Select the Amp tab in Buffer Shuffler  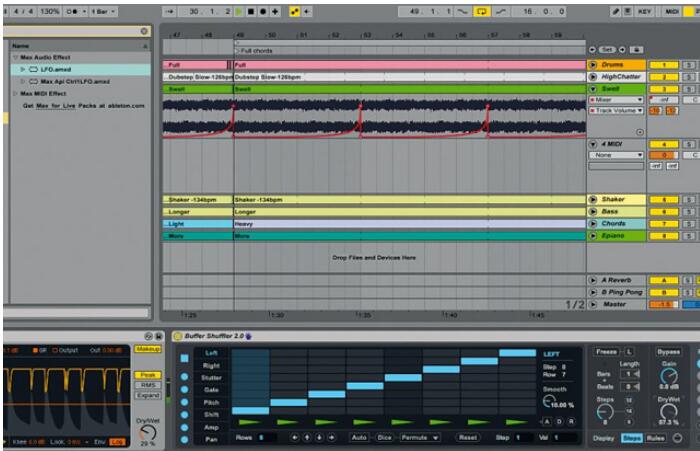tap(211, 427)
